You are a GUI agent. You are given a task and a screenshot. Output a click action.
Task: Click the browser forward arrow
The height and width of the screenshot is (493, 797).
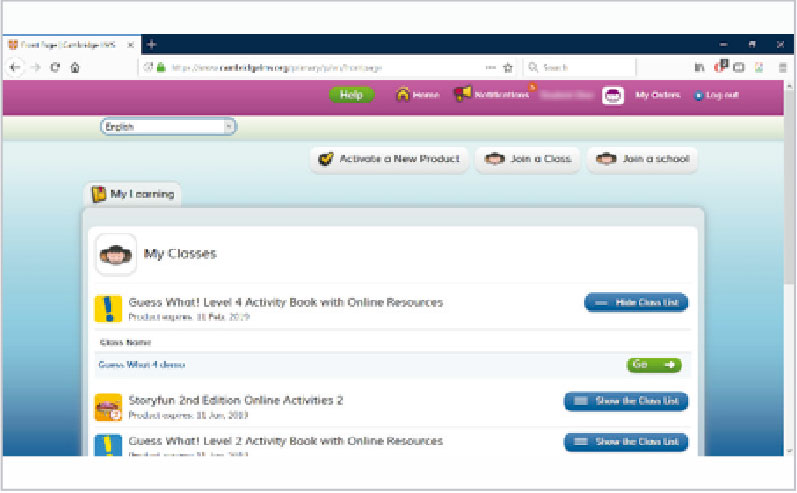tap(35, 68)
